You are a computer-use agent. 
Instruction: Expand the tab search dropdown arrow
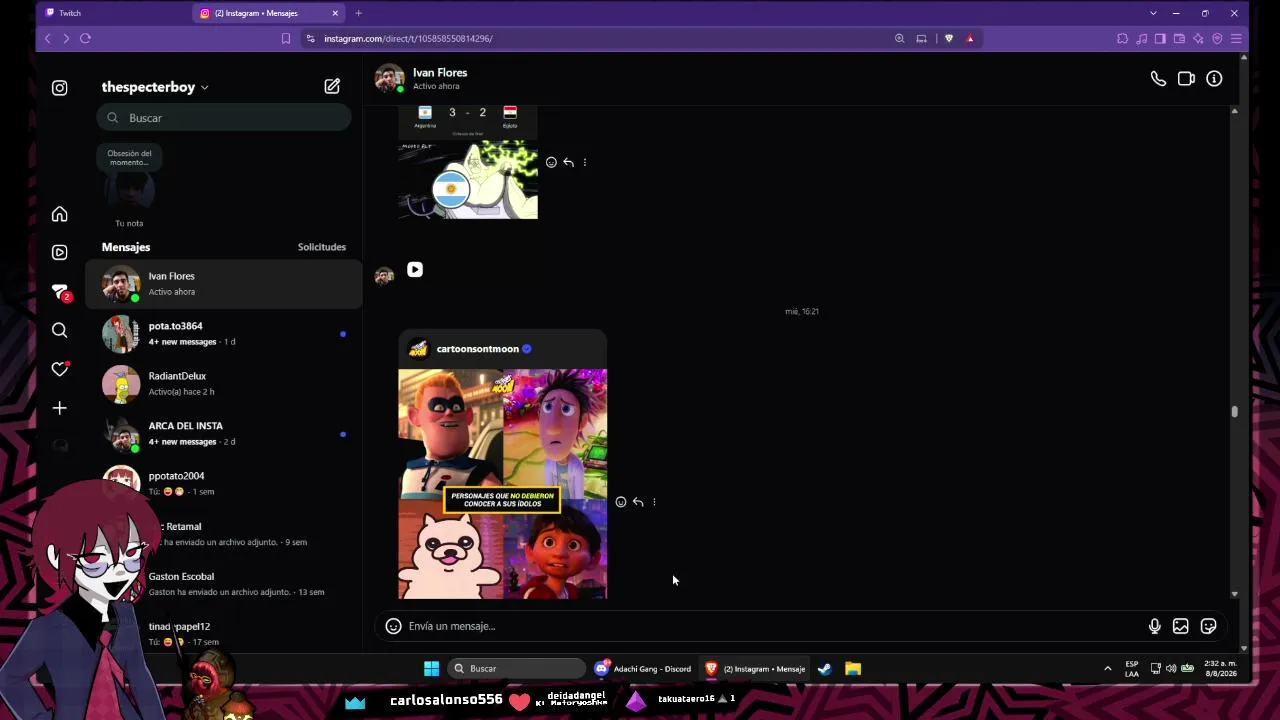(1153, 13)
